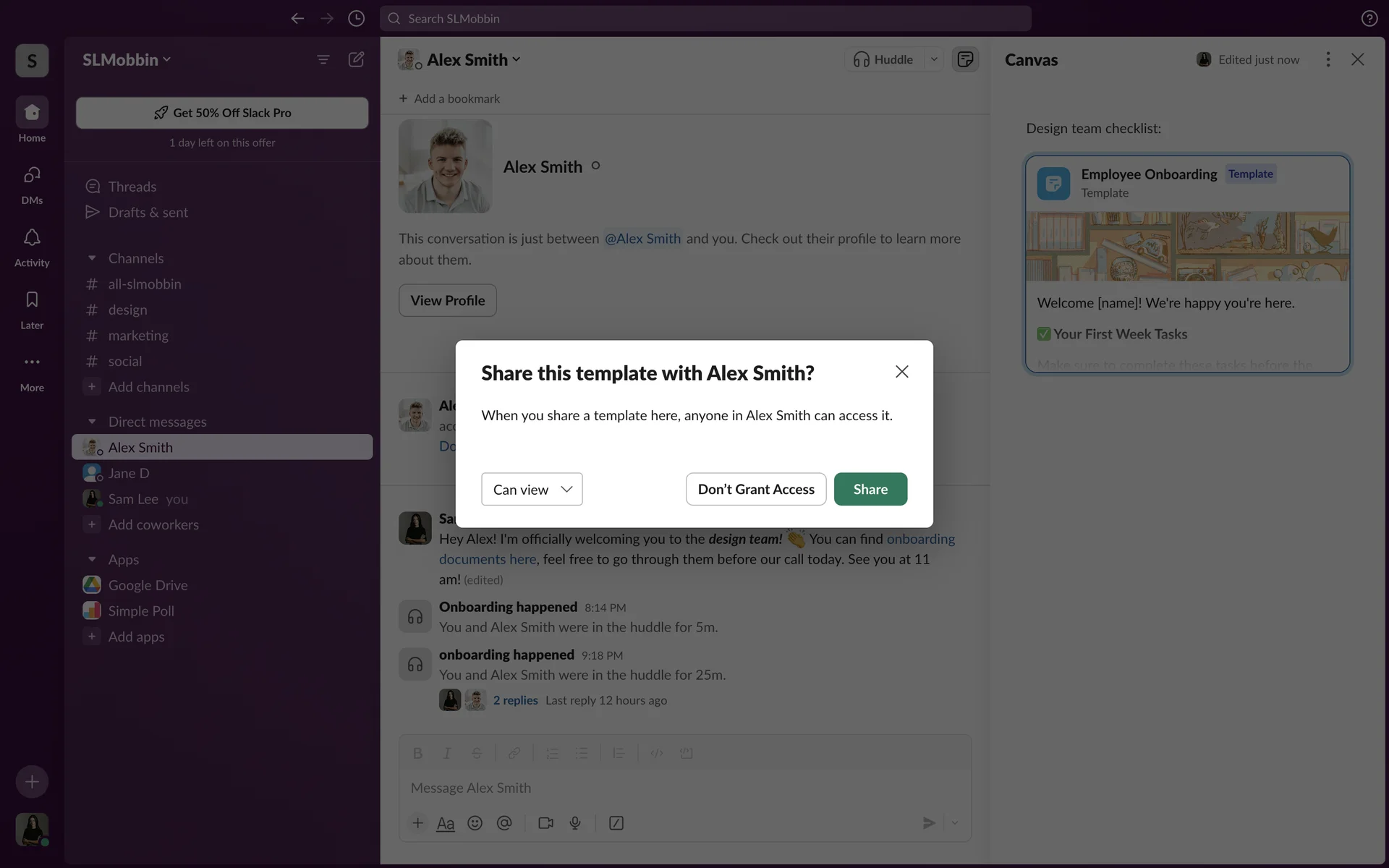Image resolution: width=1389 pixels, height=868 pixels.
Task: Open Jane D direct message
Action: coord(129,473)
